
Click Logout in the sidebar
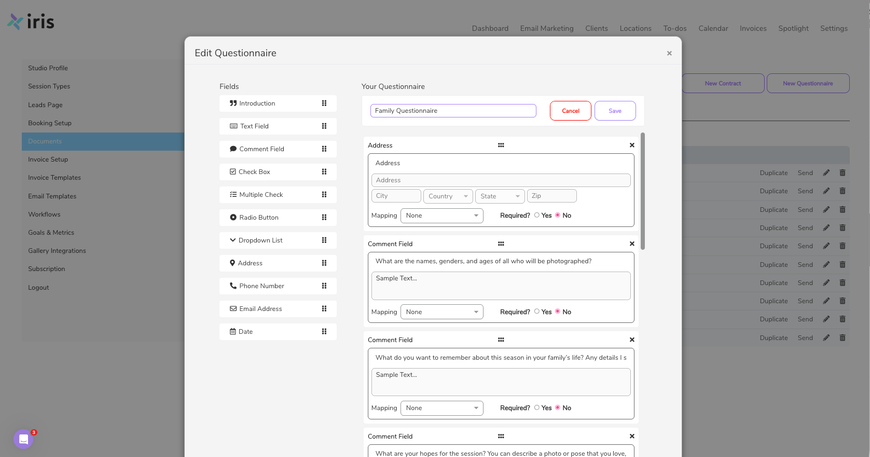click(38, 287)
